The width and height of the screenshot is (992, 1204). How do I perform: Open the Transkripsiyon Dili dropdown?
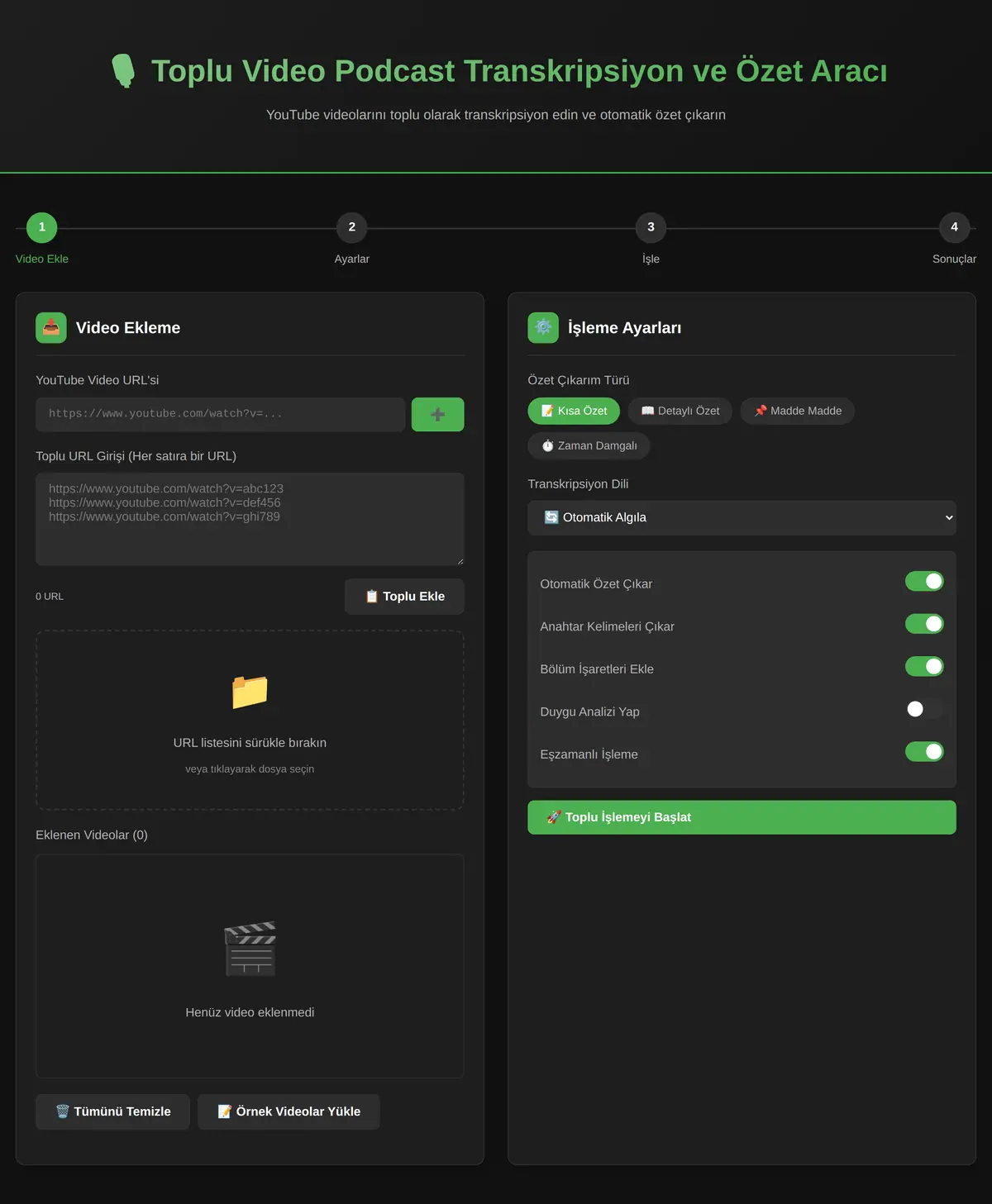[x=742, y=518]
